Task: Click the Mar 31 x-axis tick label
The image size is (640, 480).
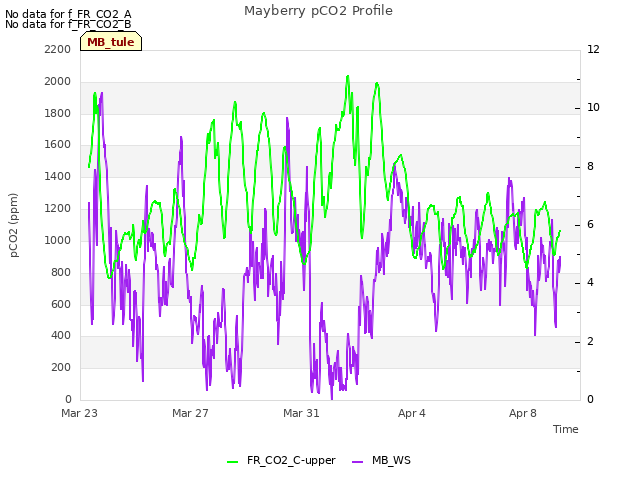Action: coord(301,413)
